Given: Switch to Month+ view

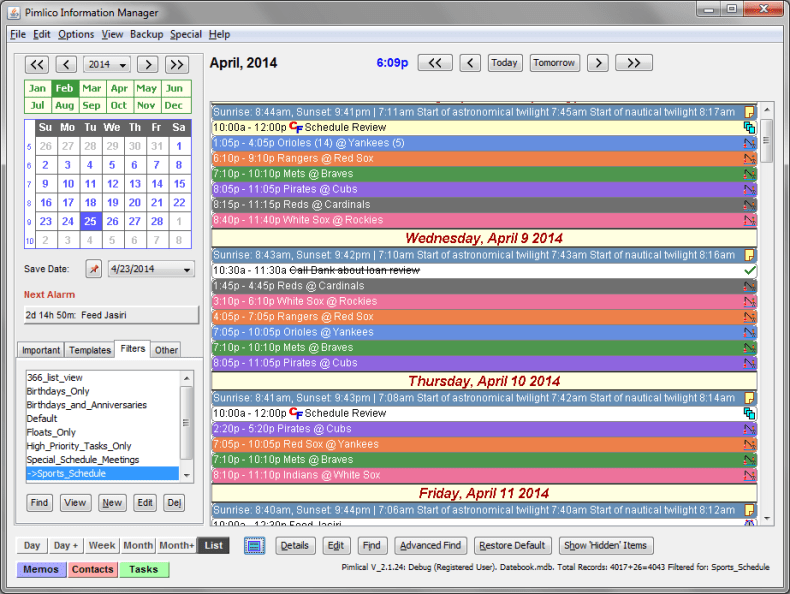Looking at the screenshot, I should pyautogui.click(x=176, y=546).
